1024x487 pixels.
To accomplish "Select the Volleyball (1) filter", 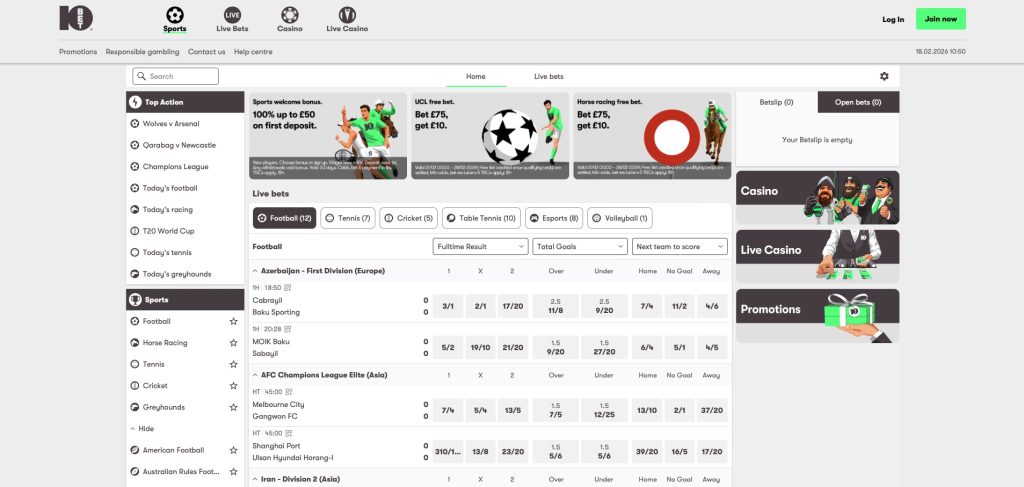I will (x=620, y=218).
